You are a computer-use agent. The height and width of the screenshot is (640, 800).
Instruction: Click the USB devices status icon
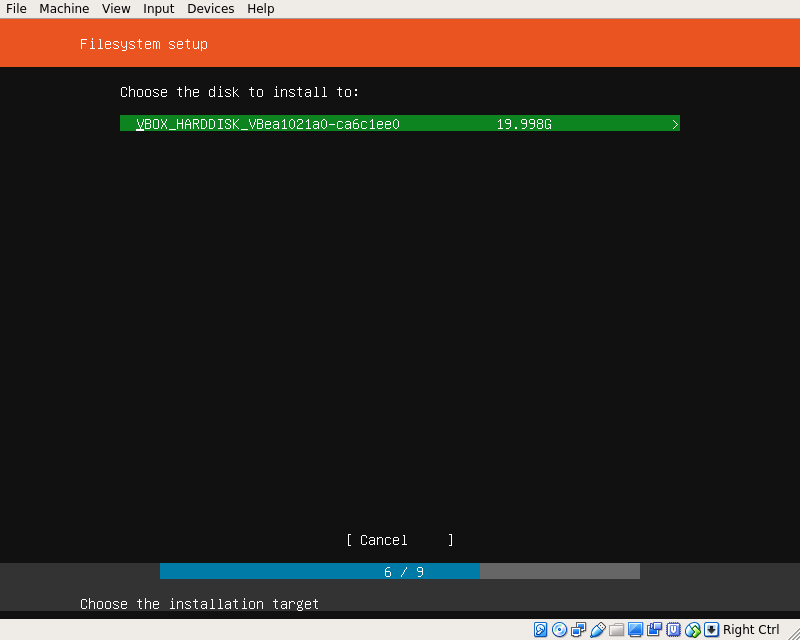(x=598, y=630)
